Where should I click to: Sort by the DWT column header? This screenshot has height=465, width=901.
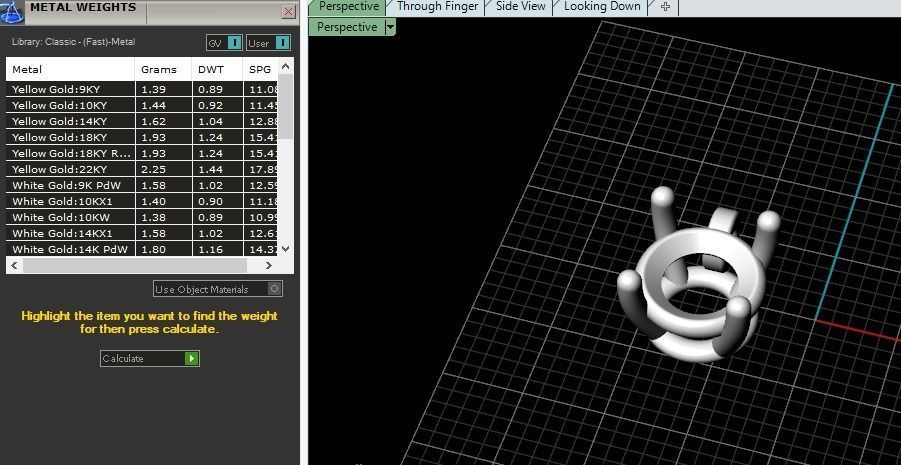pos(217,70)
